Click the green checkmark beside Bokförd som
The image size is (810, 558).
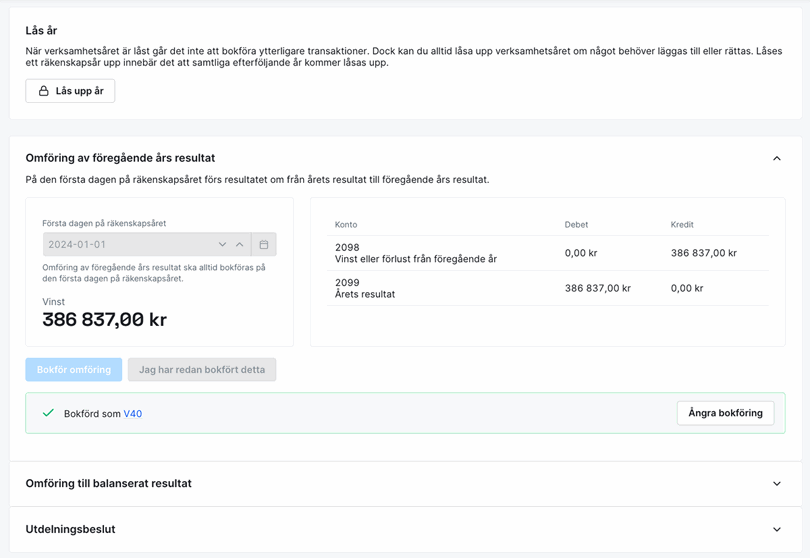coord(48,413)
